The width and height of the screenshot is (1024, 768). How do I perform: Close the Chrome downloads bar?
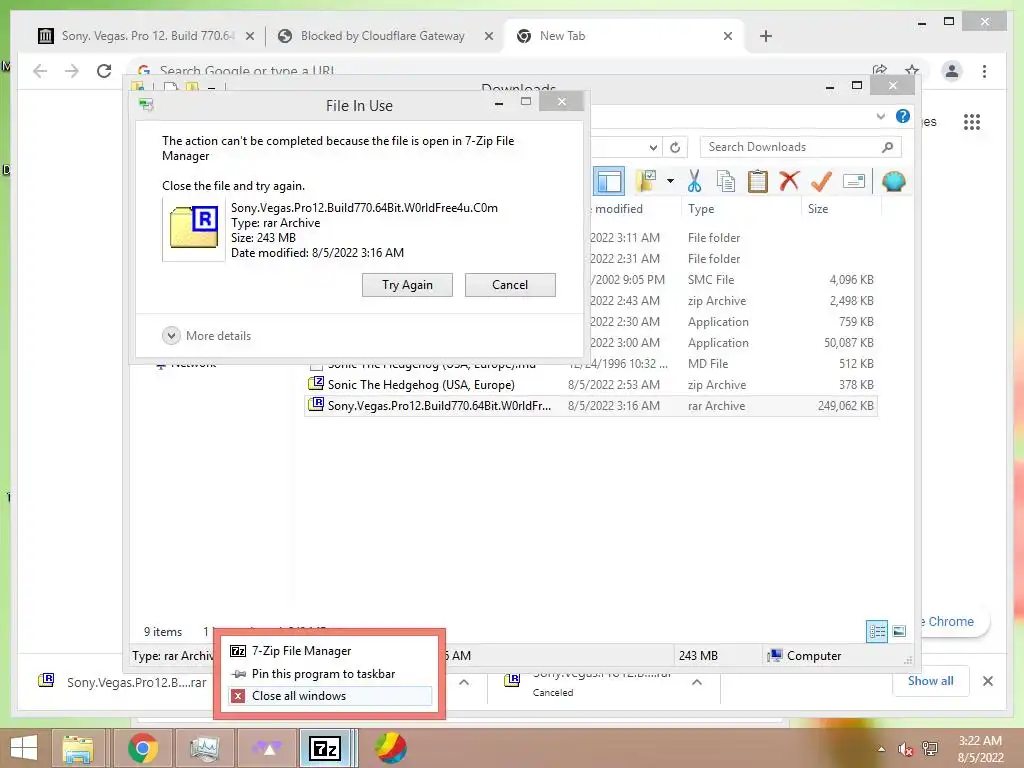pyautogui.click(x=988, y=681)
